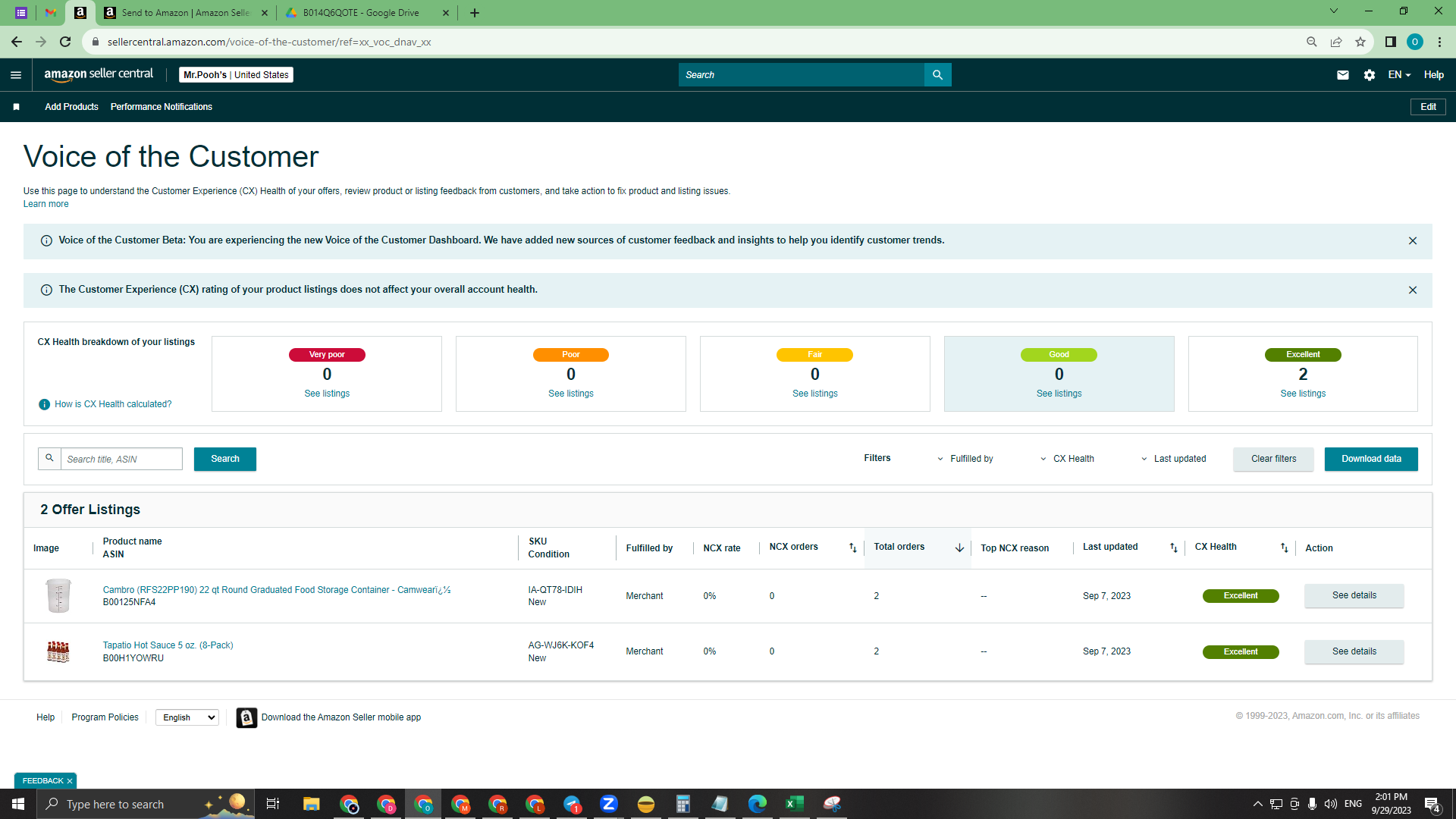1456x819 pixels.
Task: Open File Explorer from the taskbar
Action: tap(311, 804)
